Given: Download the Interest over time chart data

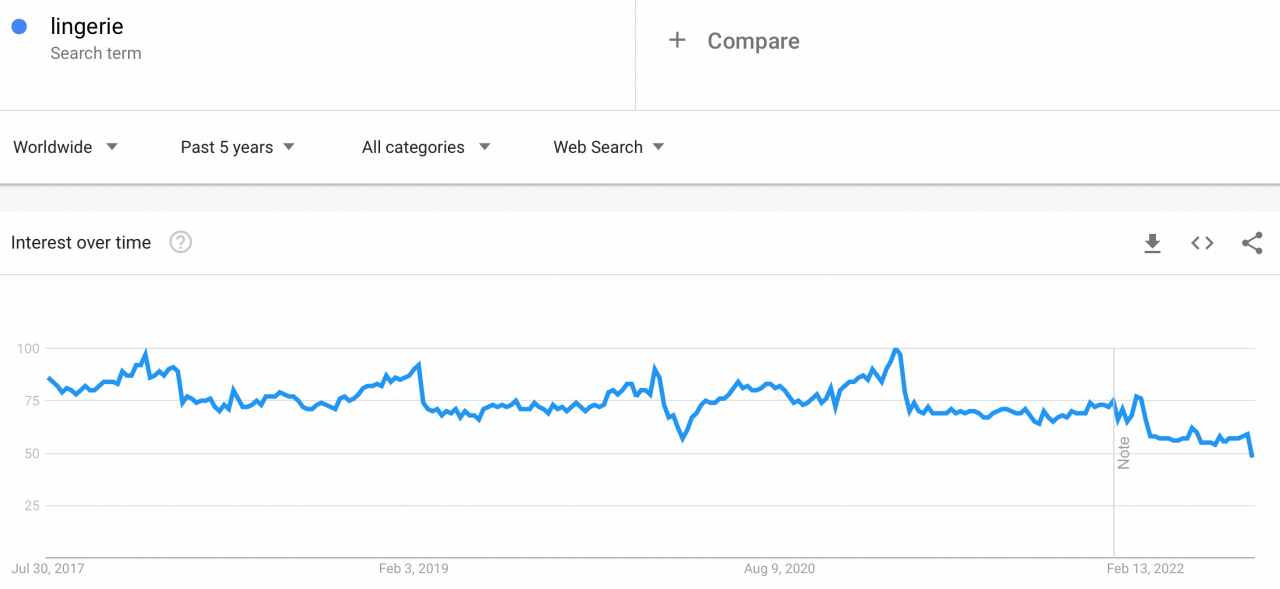Looking at the screenshot, I should coord(1152,243).
